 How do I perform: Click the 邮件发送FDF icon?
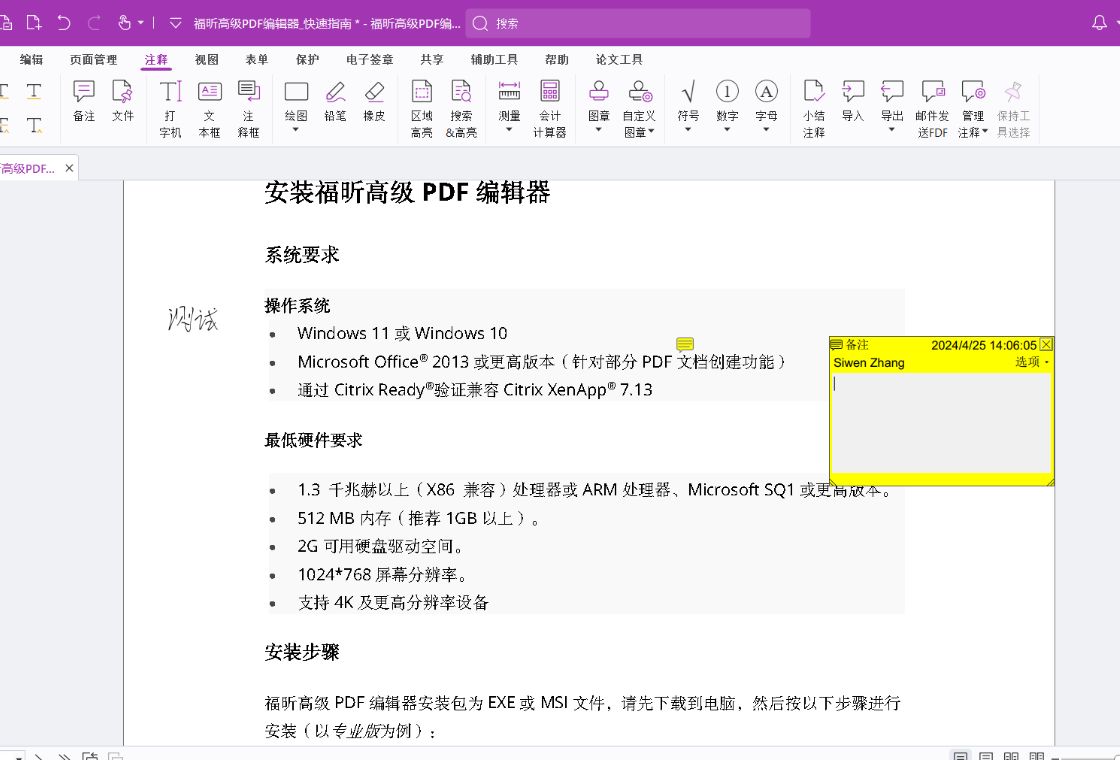(932, 109)
